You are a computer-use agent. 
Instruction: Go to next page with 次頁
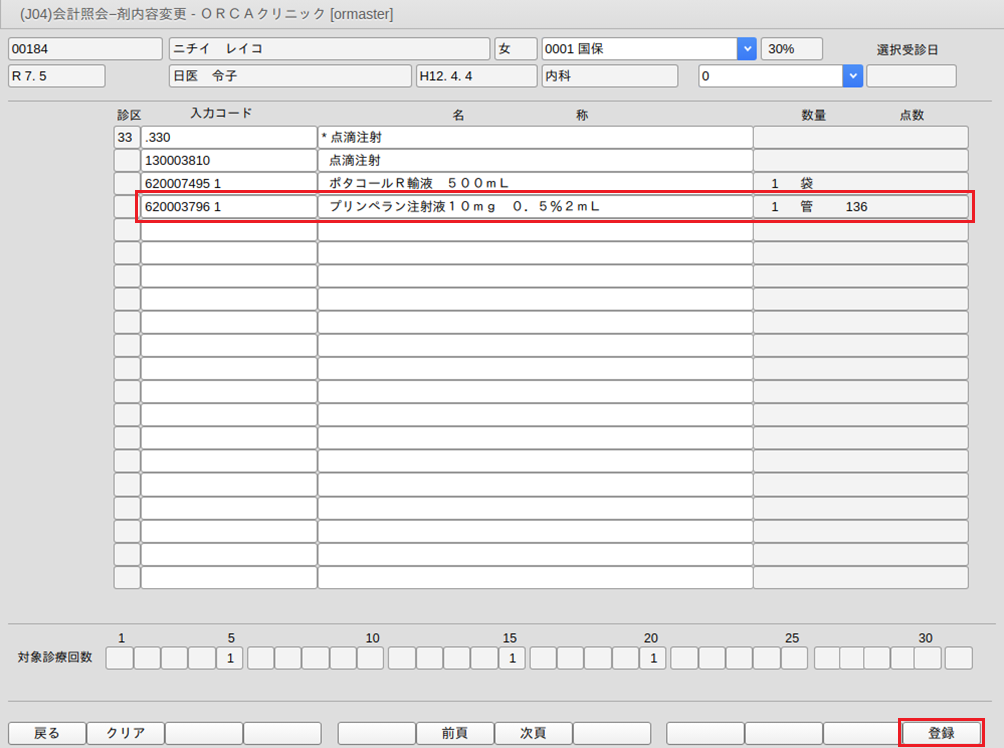pyautogui.click(x=532, y=733)
